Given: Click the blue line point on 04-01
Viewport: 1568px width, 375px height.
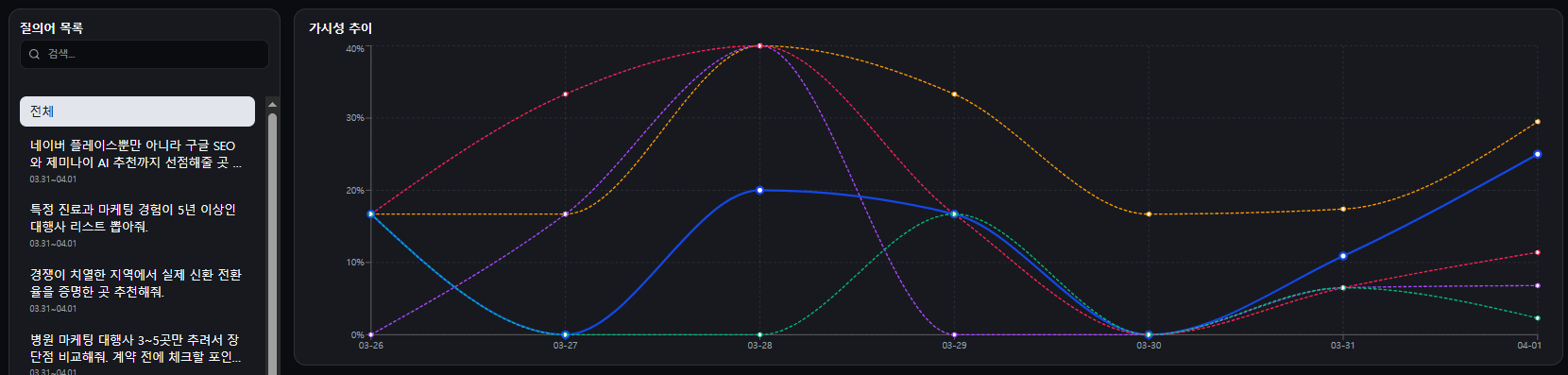Looking at the screenshot, I should point(1537,154).
